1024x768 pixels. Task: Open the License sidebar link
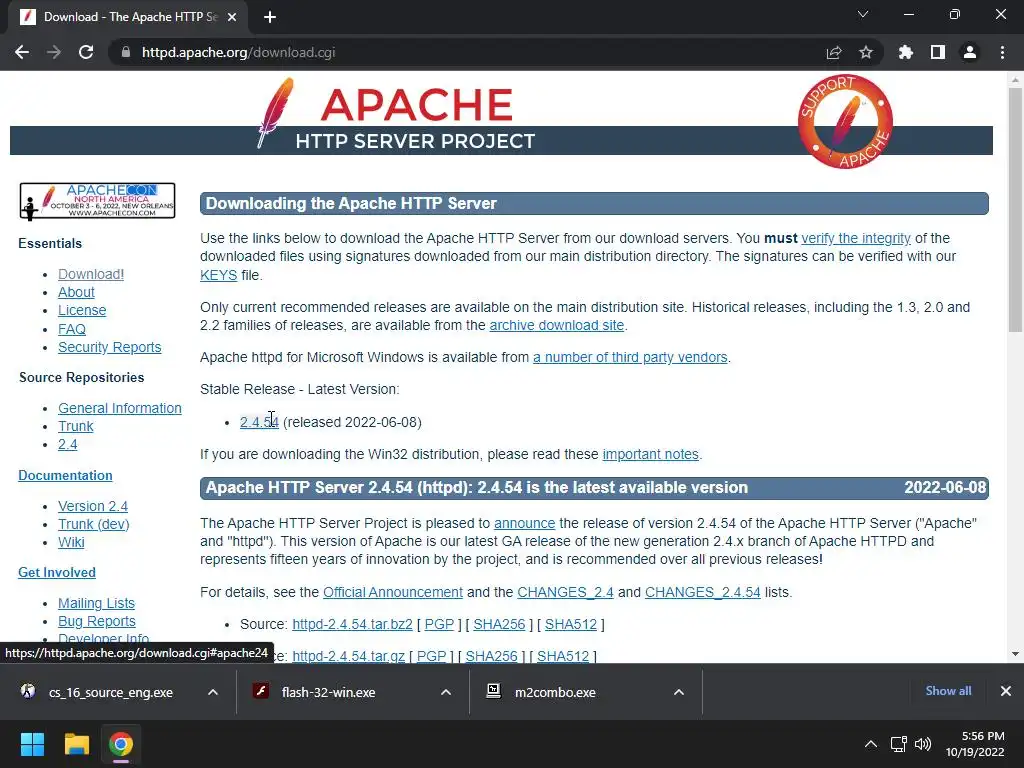82,310
